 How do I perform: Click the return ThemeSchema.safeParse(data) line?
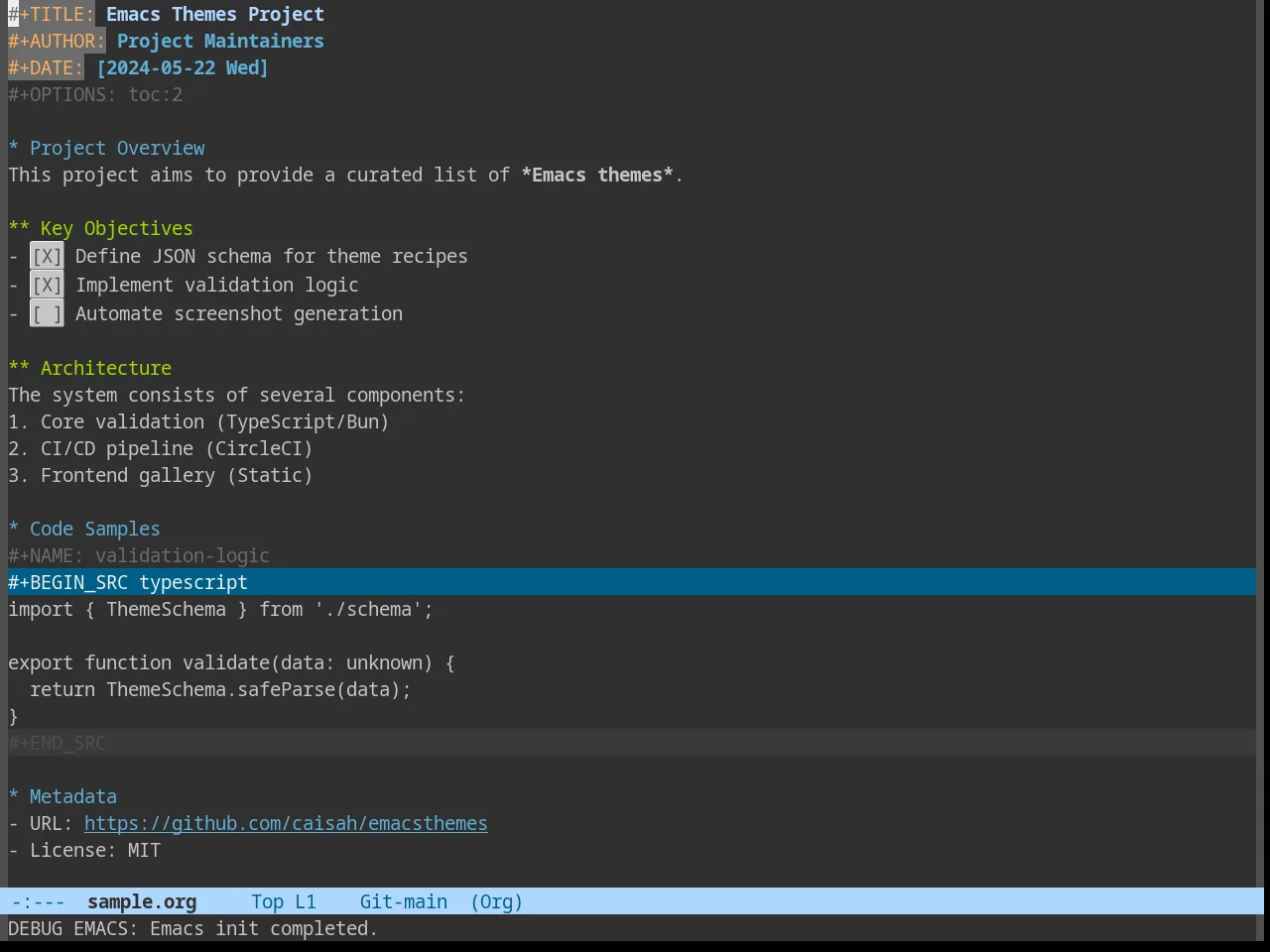[x=220, y=689]
